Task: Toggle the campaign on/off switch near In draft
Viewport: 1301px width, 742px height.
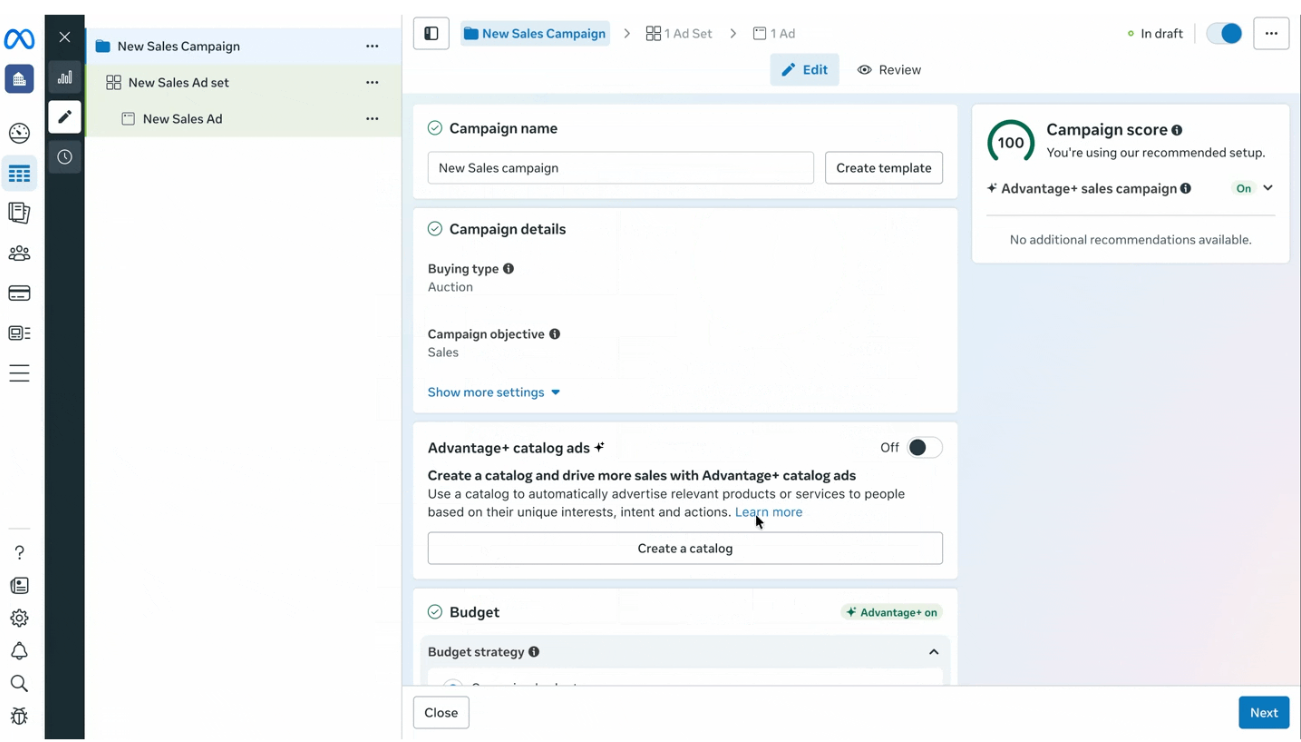Action: [1223, 33]
